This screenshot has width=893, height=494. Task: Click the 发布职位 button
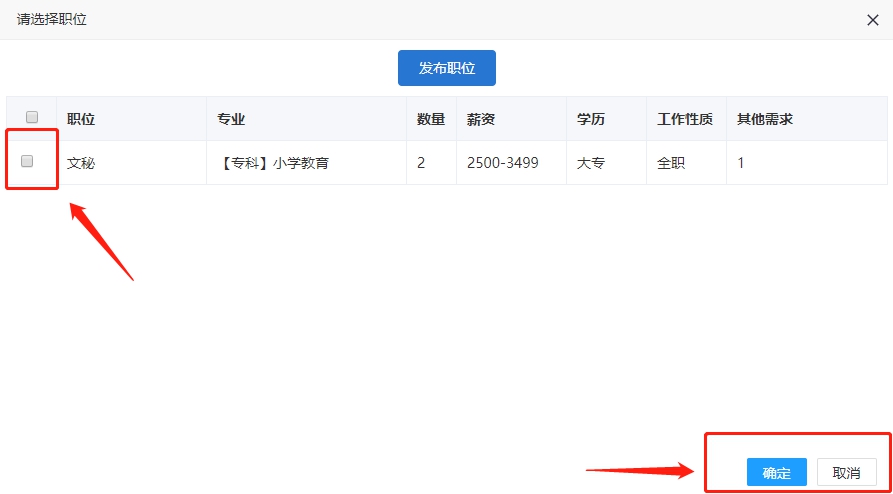[446, 68]
